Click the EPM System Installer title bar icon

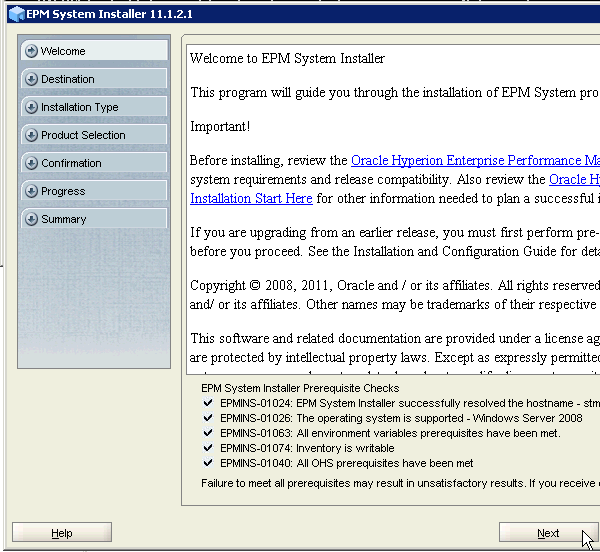pos(16,15)
